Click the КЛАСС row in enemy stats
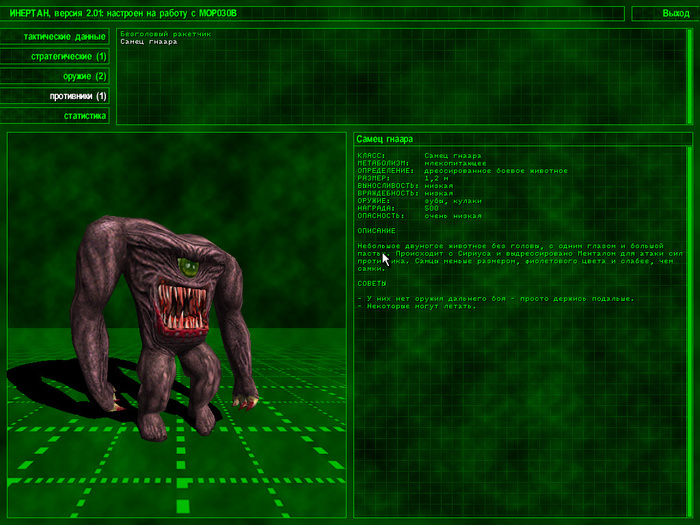Viewport: 700px width, 525px height. [x=420, y=155]
